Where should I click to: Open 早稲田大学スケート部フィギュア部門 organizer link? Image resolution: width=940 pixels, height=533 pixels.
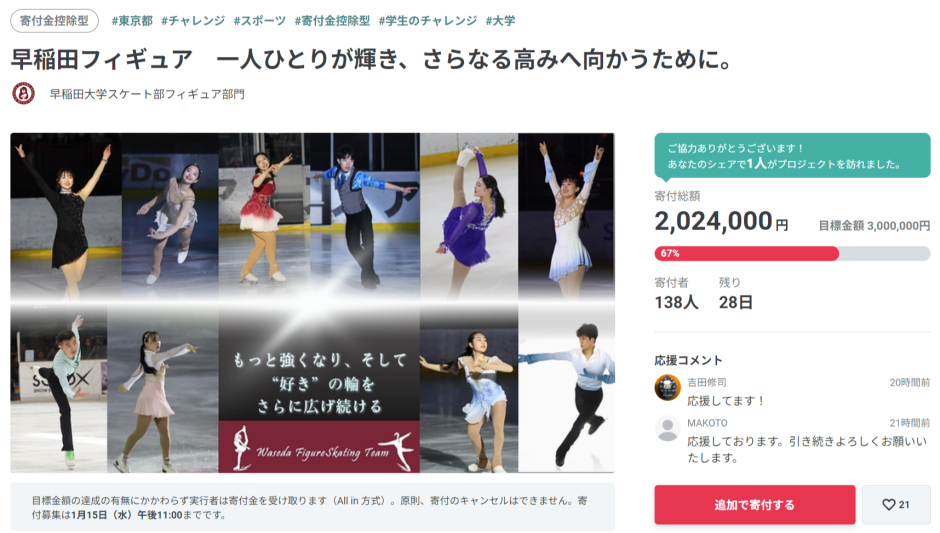pos(147,94)
